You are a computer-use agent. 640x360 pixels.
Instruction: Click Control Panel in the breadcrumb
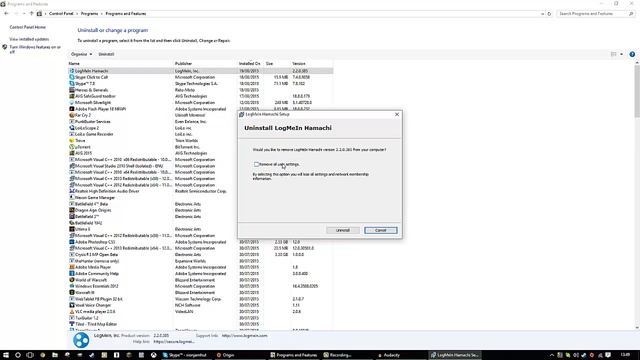(61, 13)
